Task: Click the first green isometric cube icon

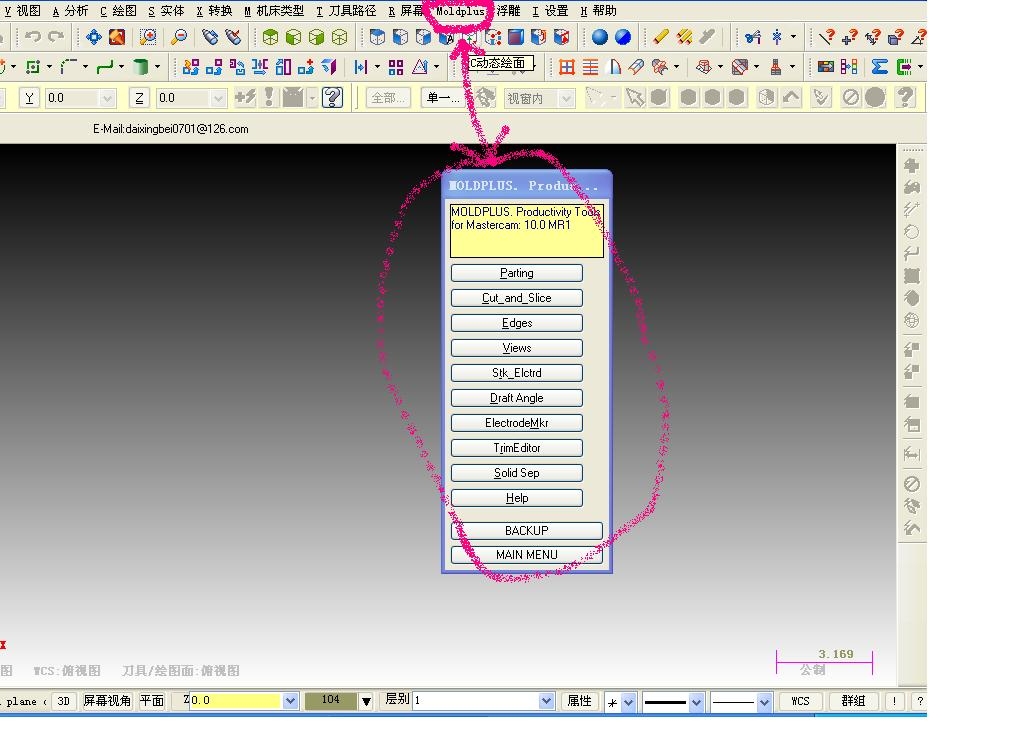Action: pyautogui.click(x=270, y=37)
